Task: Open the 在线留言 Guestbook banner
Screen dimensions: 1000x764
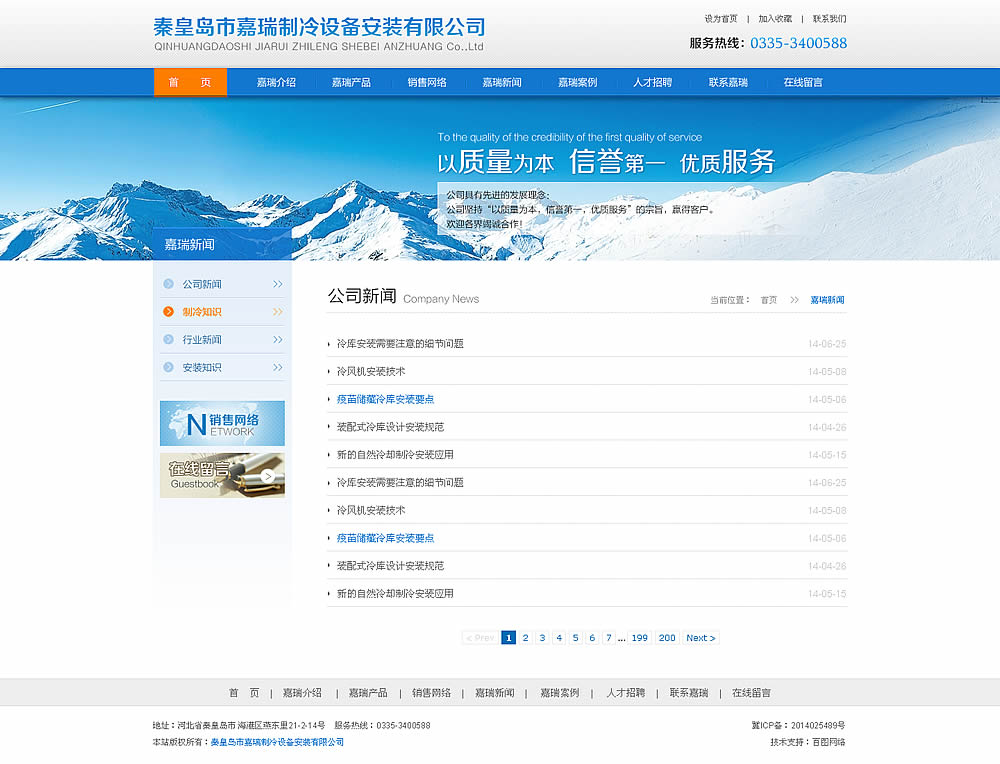Action: point(222,475)
